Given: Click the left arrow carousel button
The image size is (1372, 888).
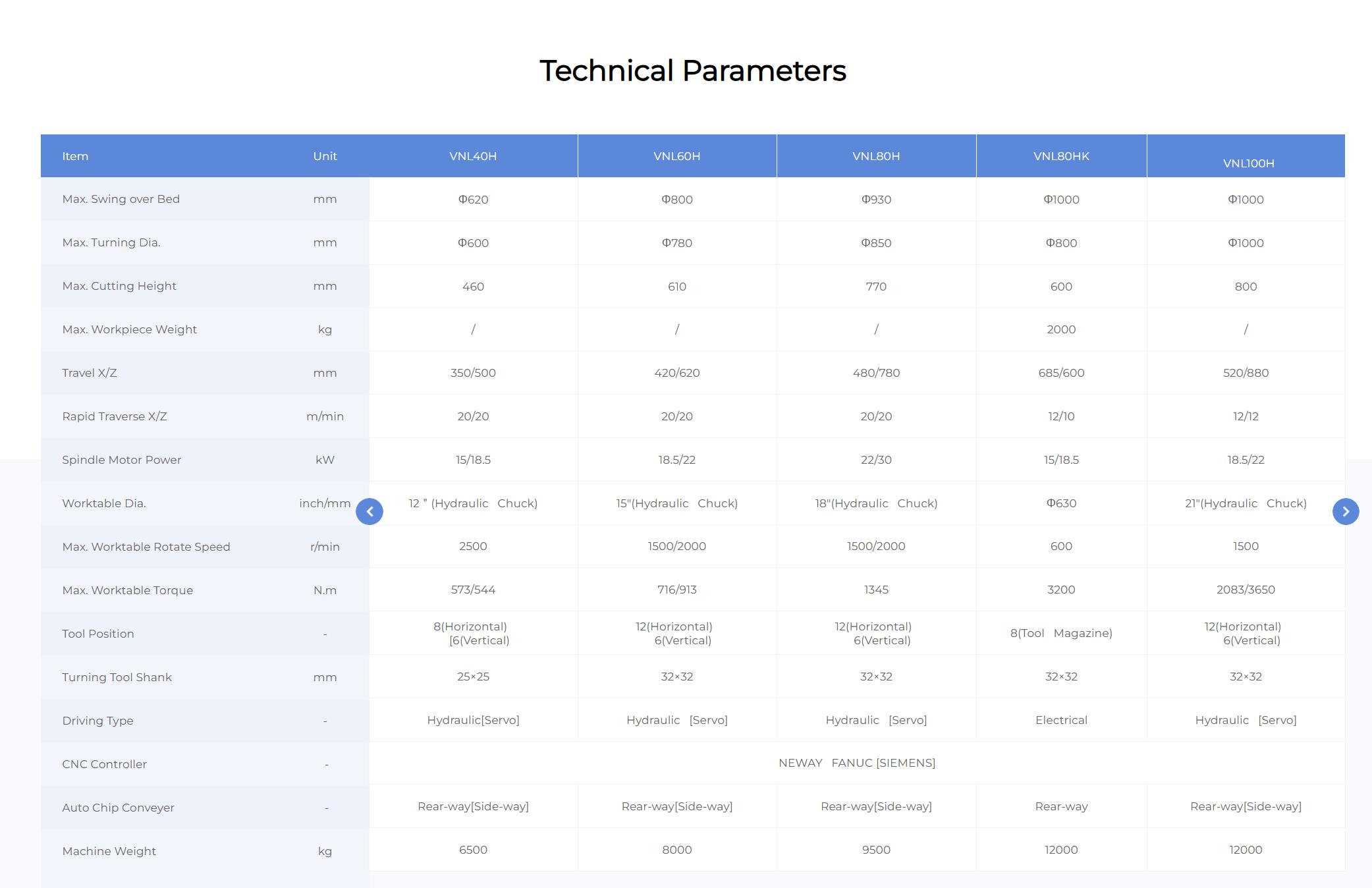Looking at the screenshot, I should click(370, 511).
